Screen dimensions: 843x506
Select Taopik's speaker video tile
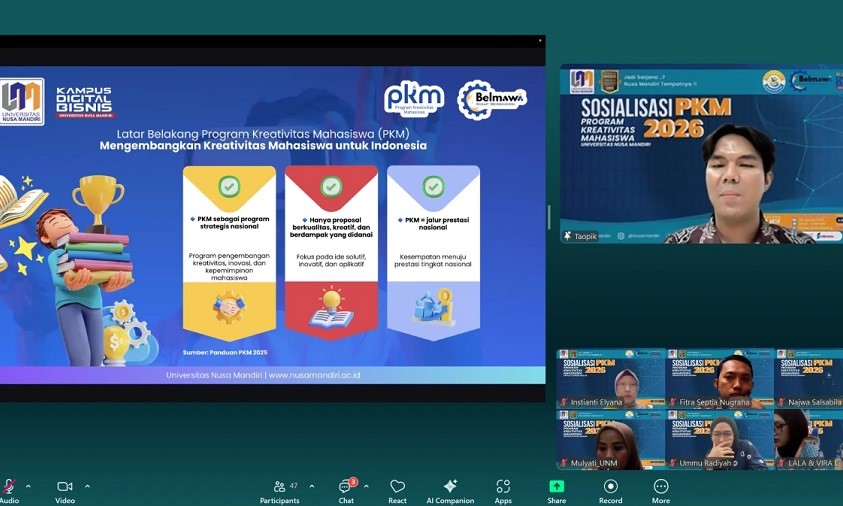point(701,155)
